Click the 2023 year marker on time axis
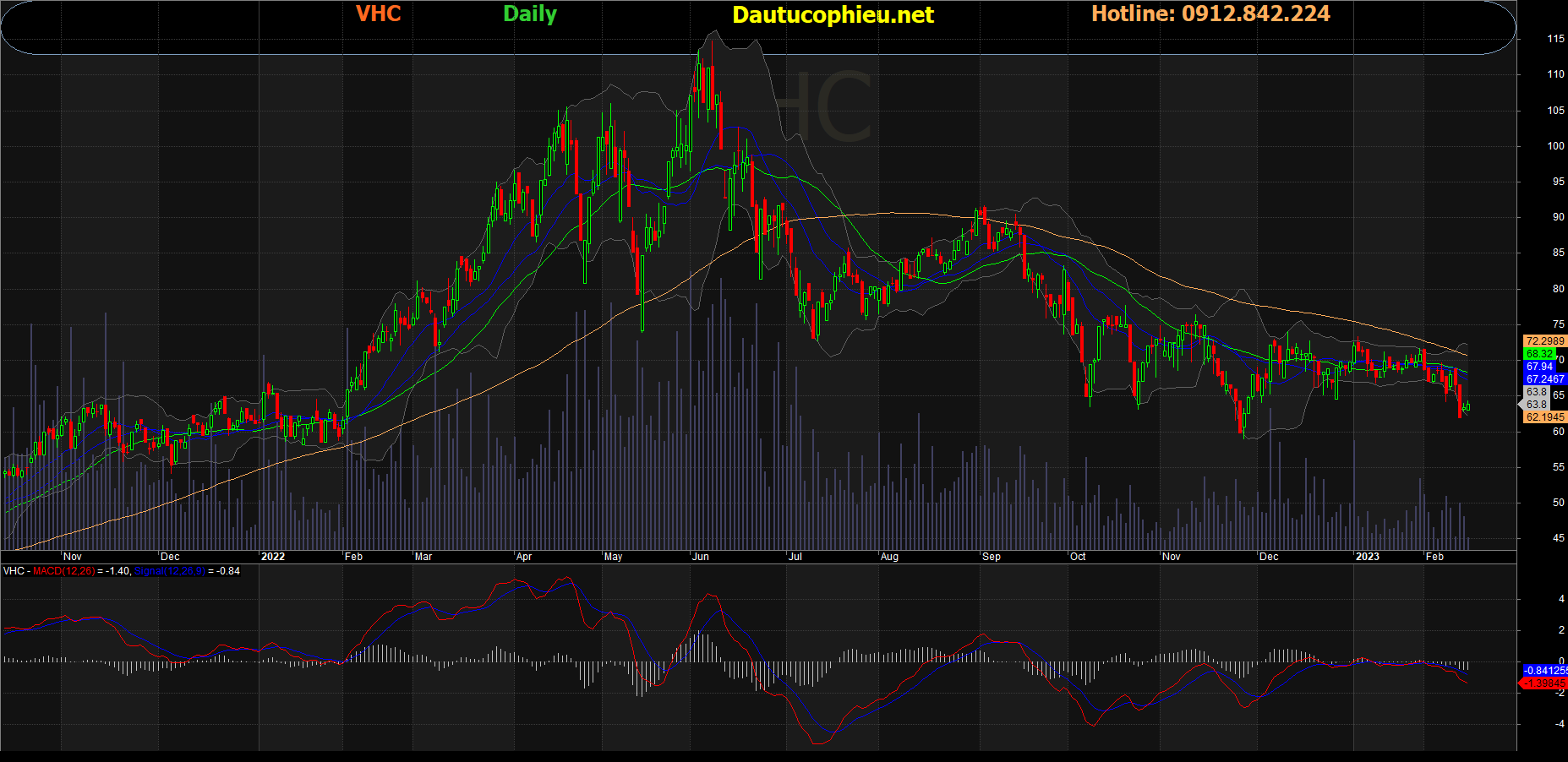Image resolution: width=1568 pixels, height=762 pixels. coord(1367,557)
